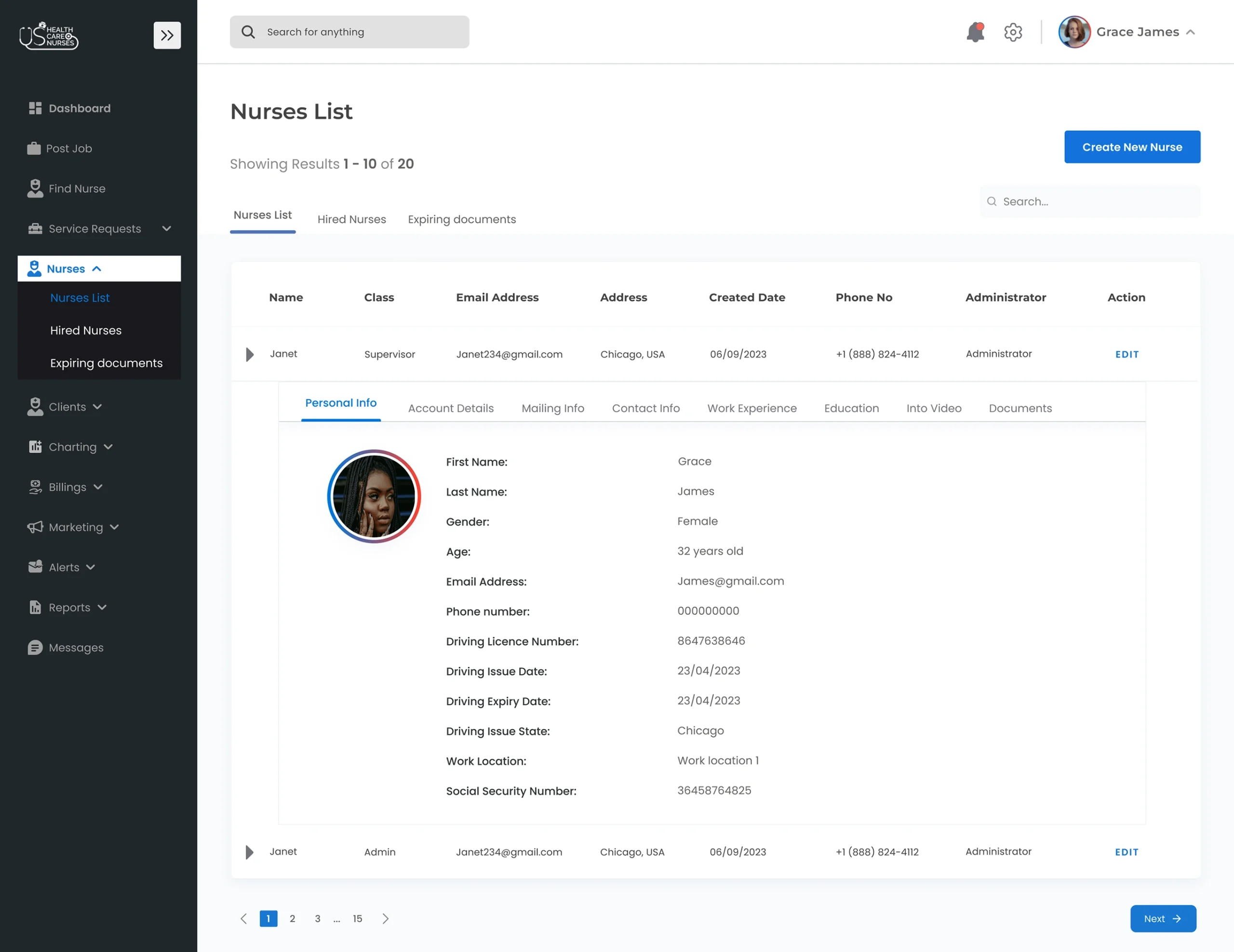
Task: Click the Create New Nurse button
Action: 1132,147
